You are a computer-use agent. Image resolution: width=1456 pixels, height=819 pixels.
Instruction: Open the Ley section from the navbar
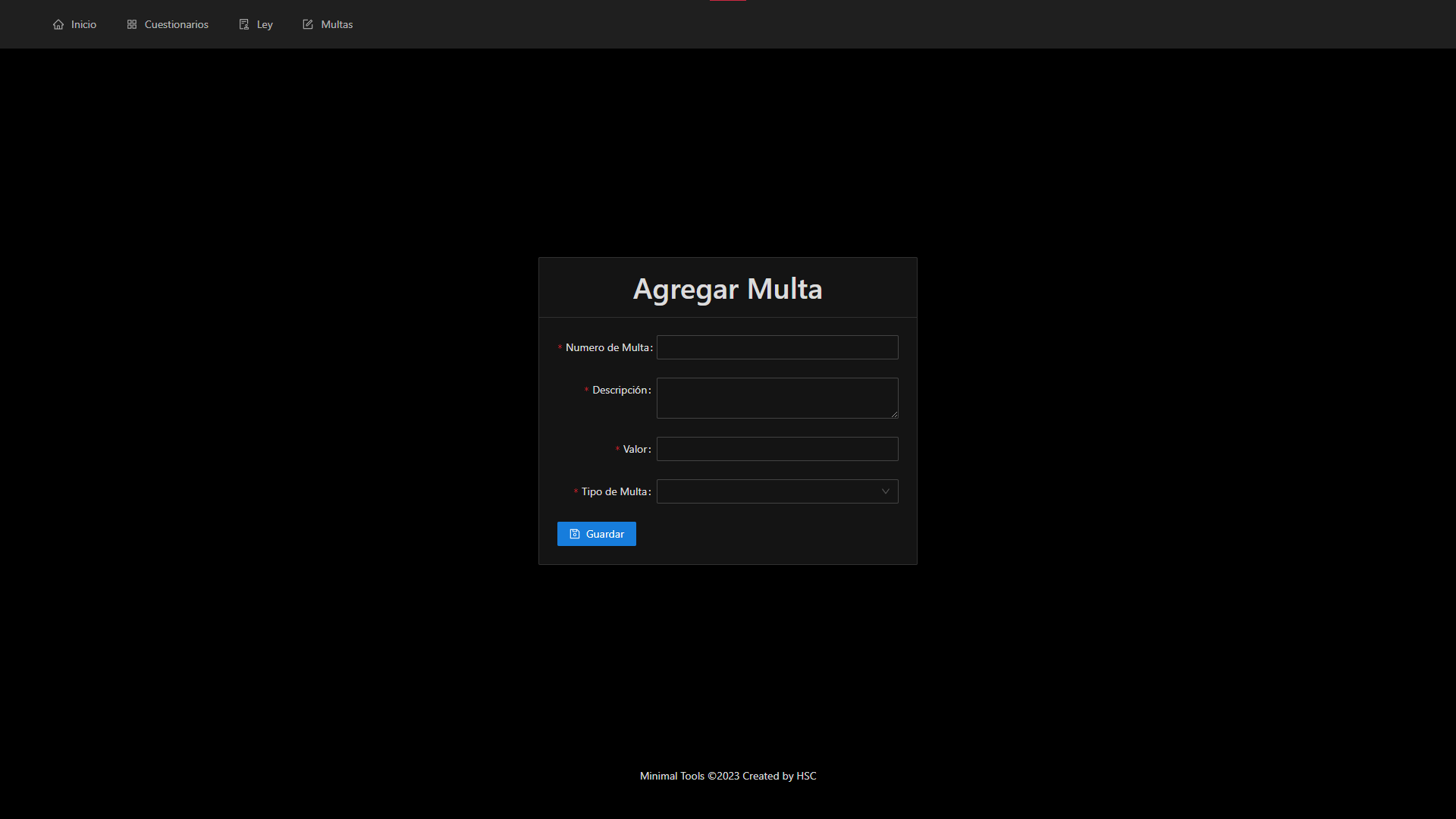(263, 24)
